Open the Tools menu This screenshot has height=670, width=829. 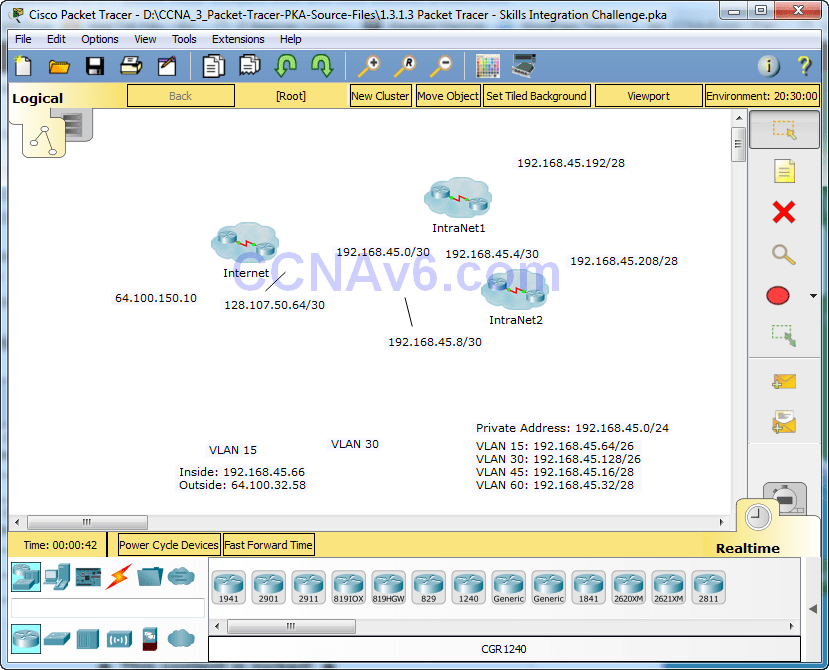coord(184,39)
